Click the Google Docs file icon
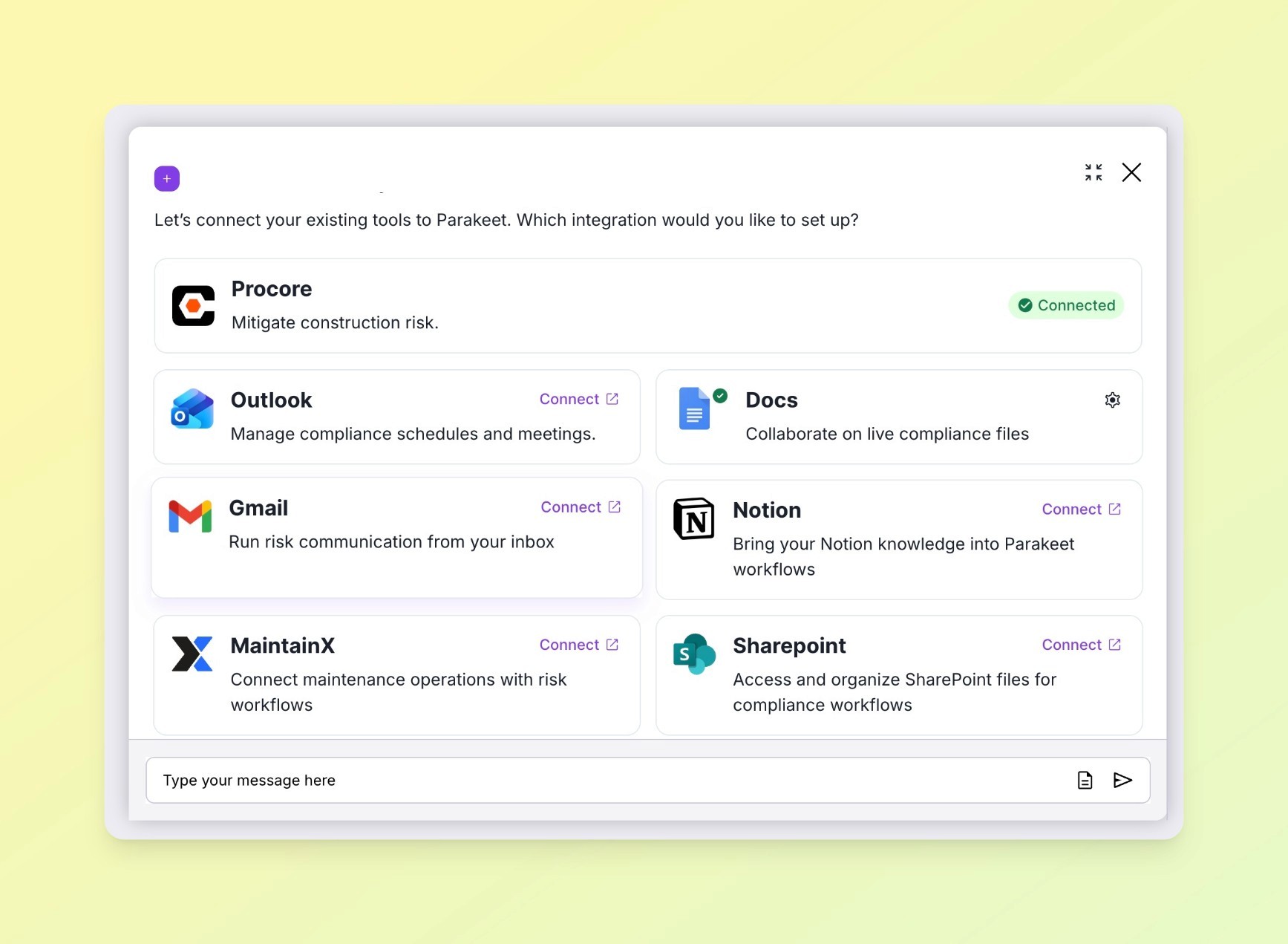 click(x=694, y=408)
